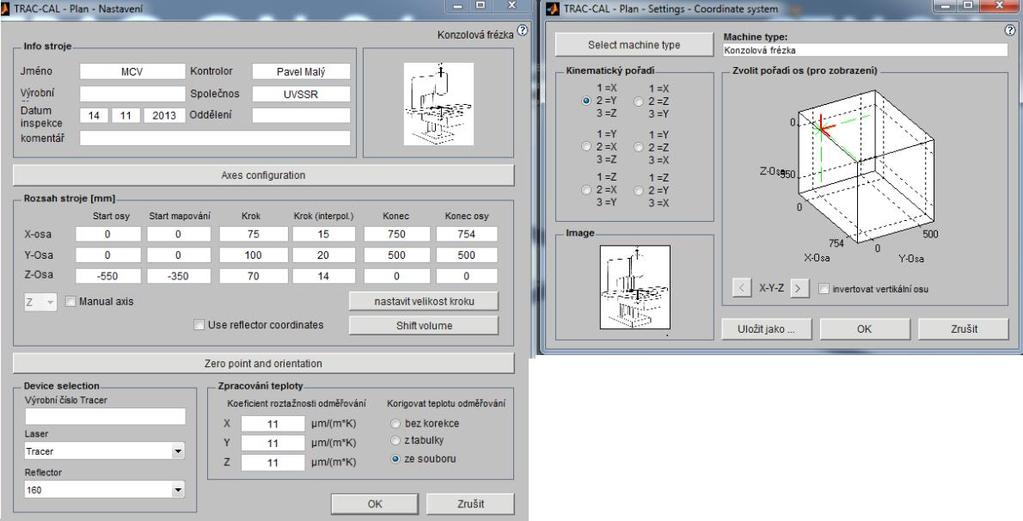Select bez korekce radio option

click(x=395, y=423)
